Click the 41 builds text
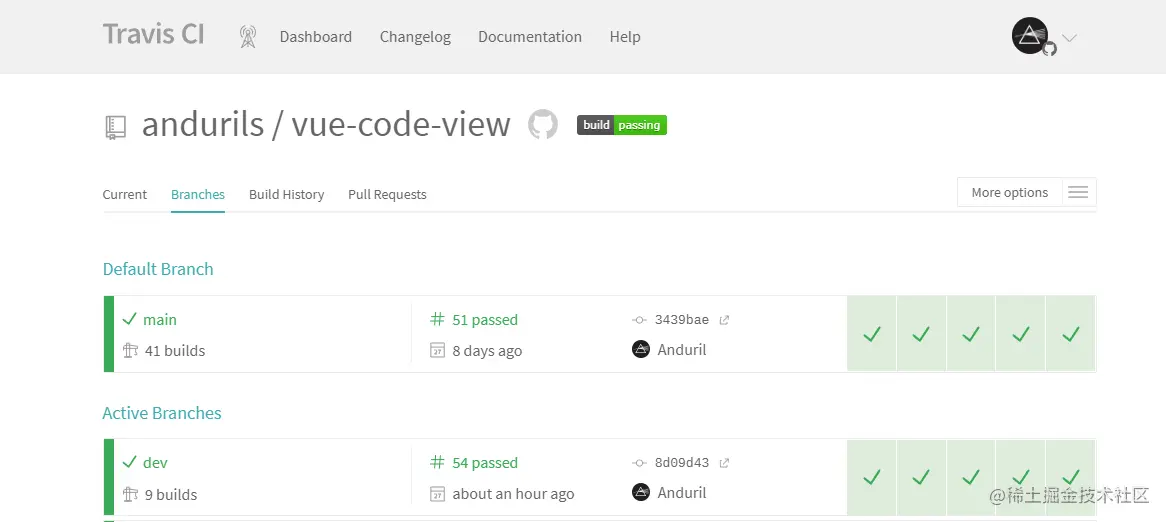The image size is (1166, 522). pyautogui.click(x=175, y=350)
